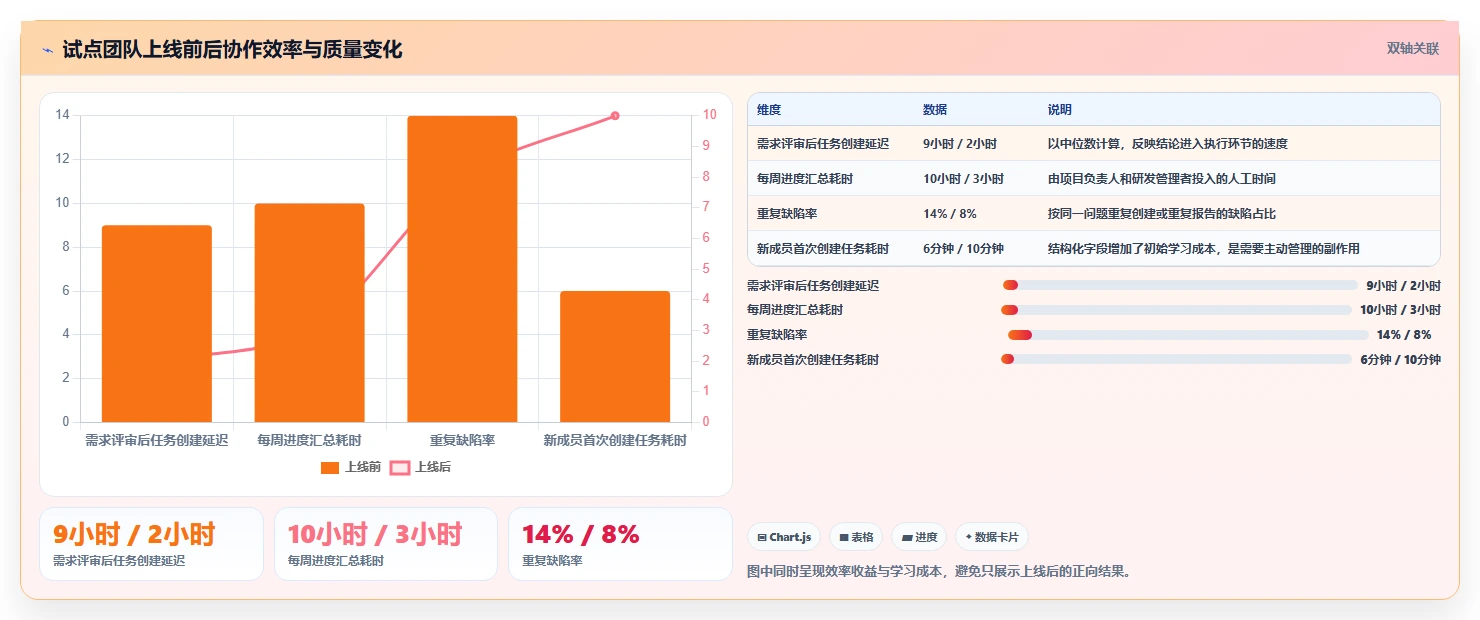Click table value 6分钟 / 10分钟

point(963,249)
